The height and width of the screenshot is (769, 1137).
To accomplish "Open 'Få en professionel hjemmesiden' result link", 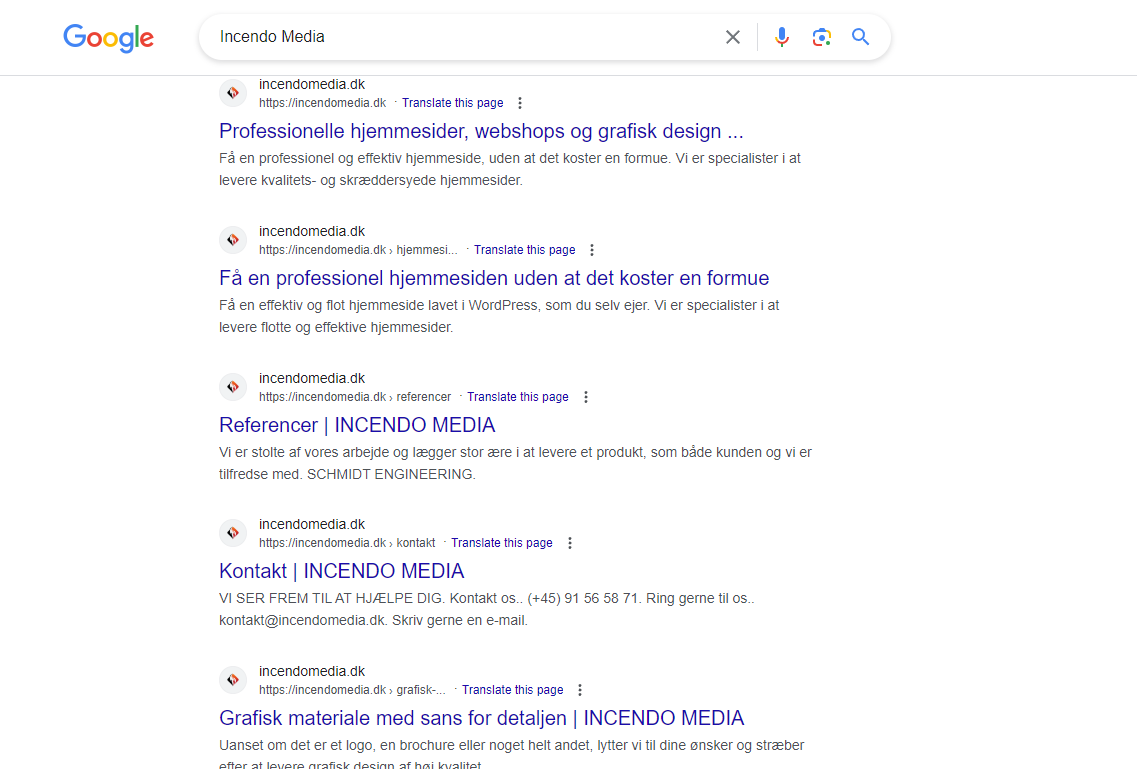I will (x=494, y=278).
